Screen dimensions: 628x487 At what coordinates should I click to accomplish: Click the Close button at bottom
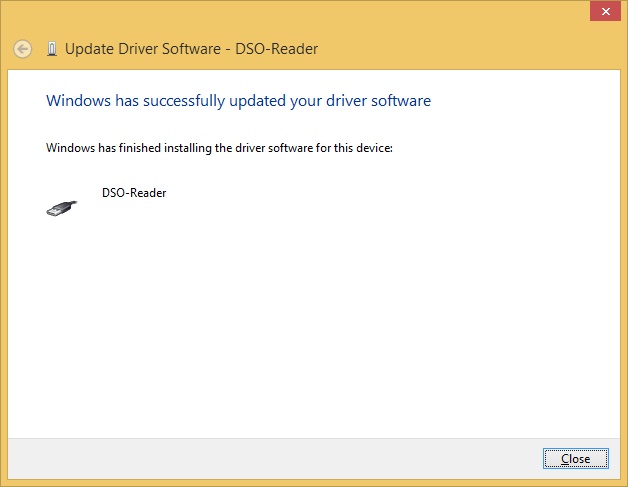tap(576, 458)
